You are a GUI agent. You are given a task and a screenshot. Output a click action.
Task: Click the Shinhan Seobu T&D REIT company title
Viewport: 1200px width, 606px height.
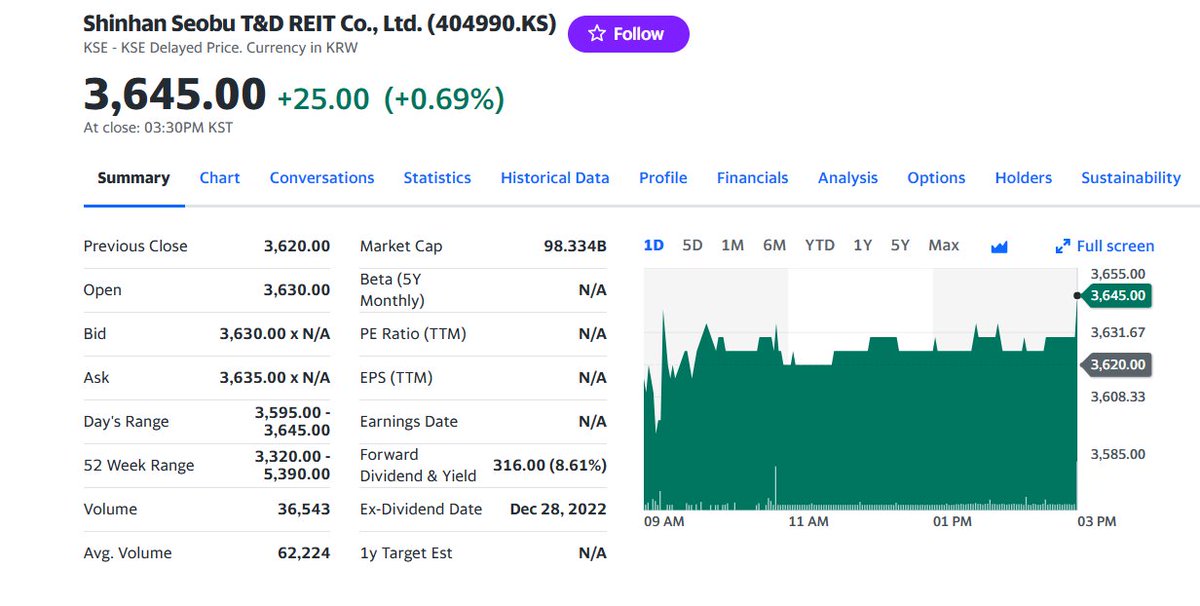pos(320,24)
